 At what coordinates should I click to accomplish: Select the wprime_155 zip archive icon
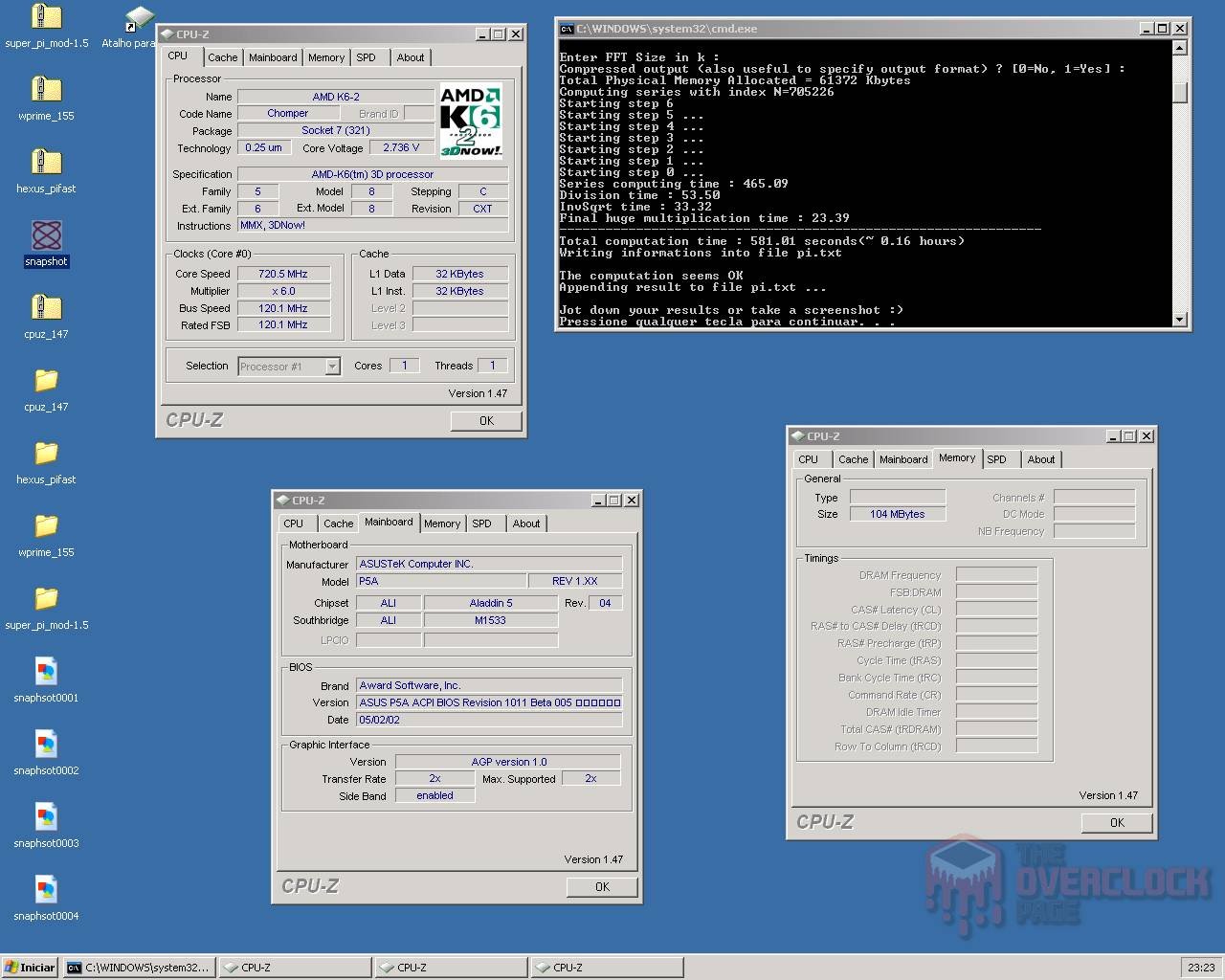tap(46, 90)
